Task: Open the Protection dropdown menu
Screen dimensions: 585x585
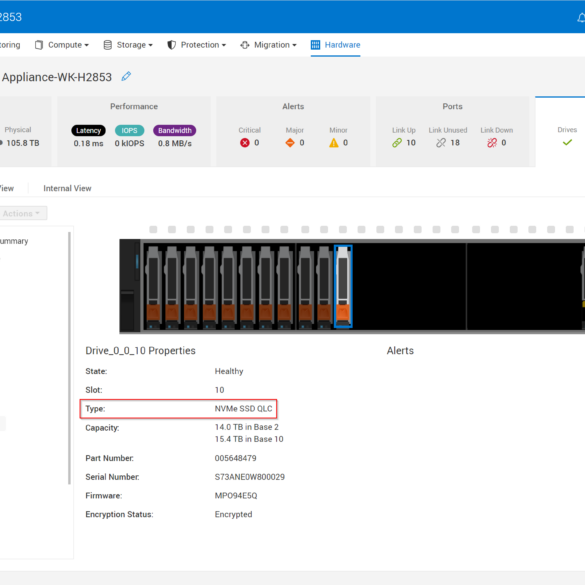Action: 197,45
